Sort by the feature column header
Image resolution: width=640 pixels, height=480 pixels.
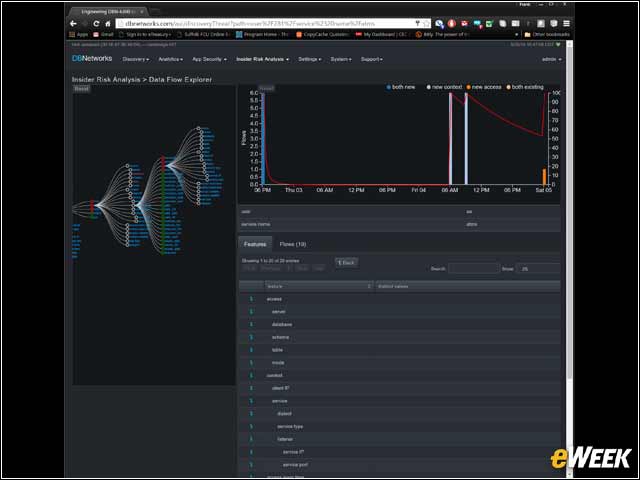pos(318,286)
